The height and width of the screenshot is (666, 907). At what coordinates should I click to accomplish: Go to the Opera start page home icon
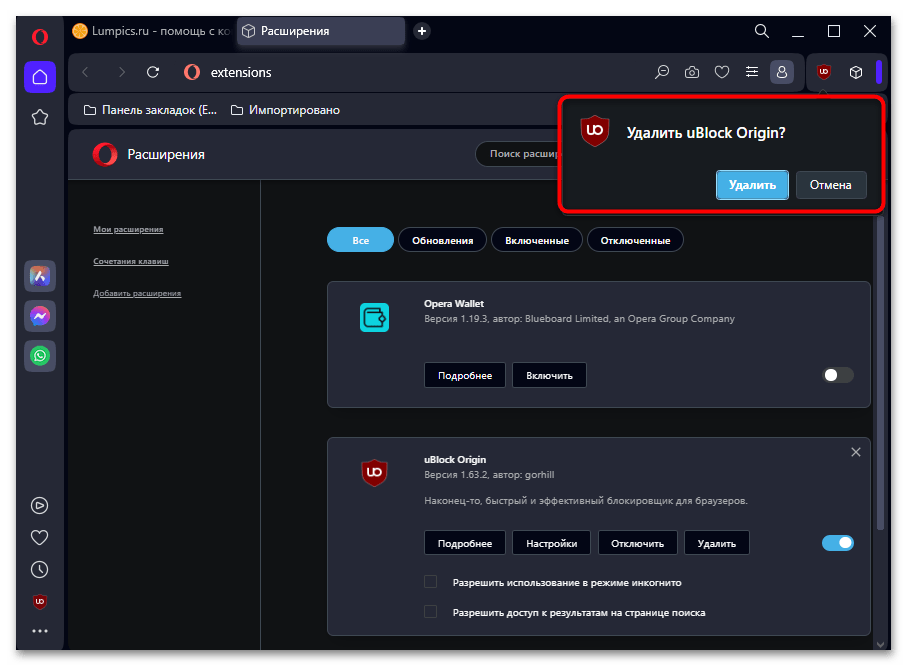40,77
